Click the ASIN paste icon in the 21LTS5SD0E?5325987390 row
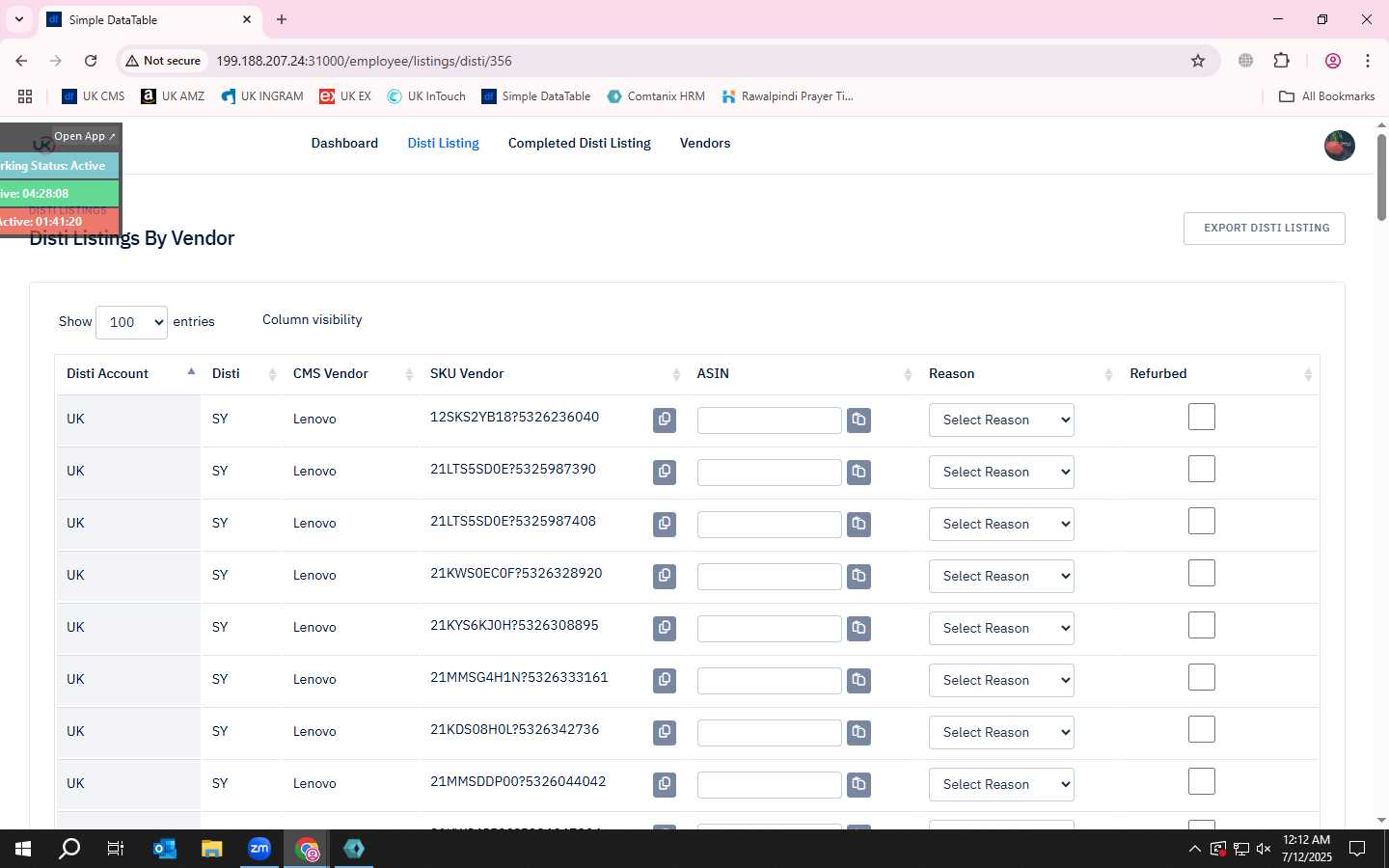 tap(858, 472)
